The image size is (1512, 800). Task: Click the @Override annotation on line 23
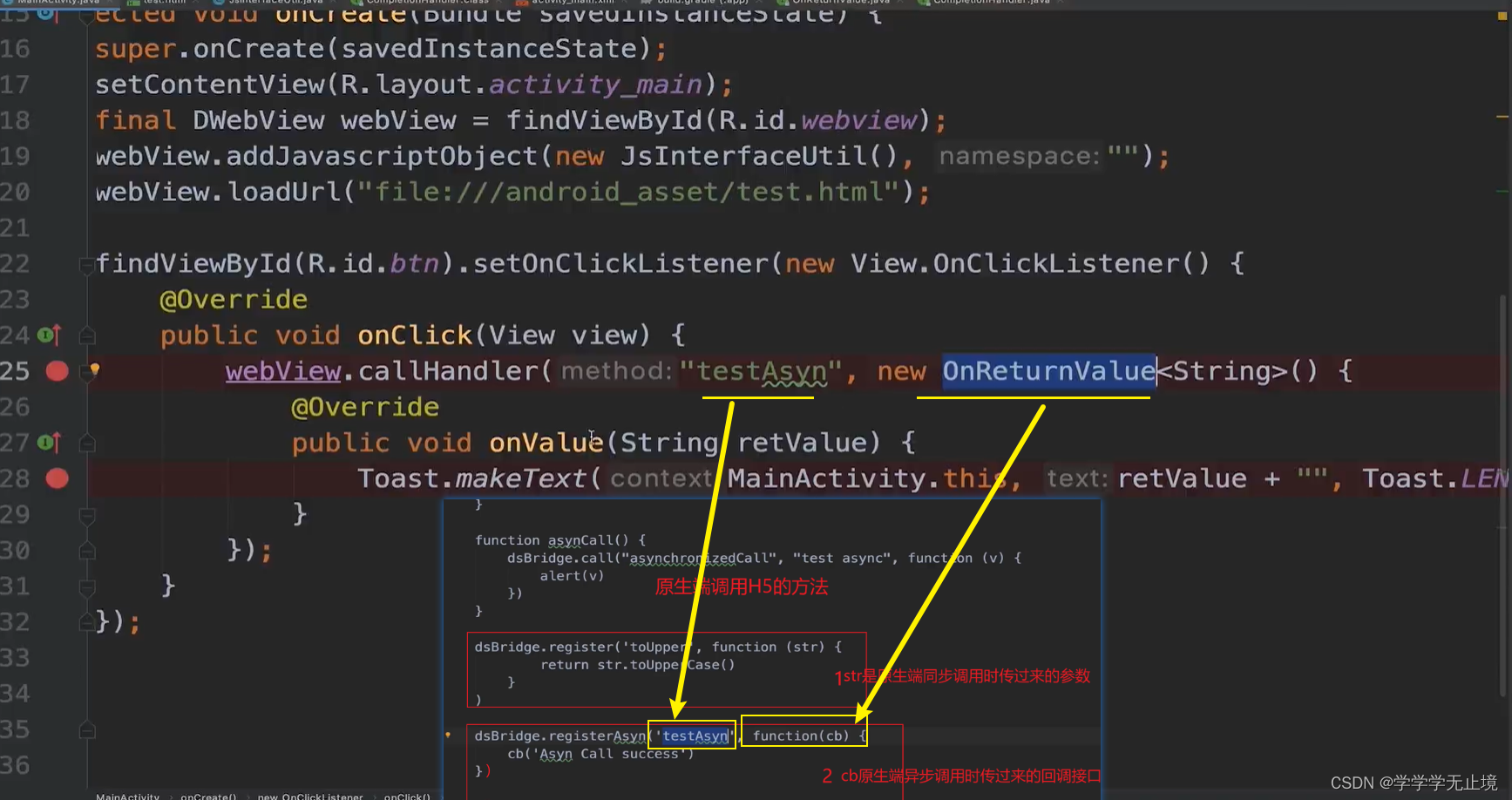click(x=234, y=300)
